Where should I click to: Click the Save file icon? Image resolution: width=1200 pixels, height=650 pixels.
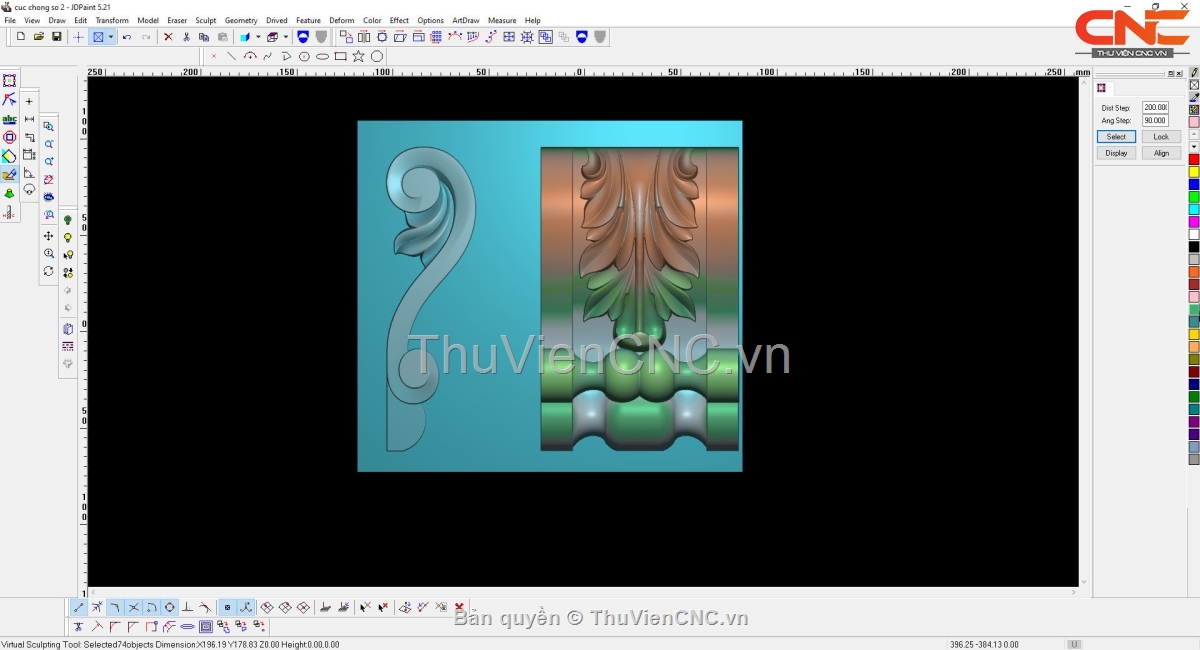coord(57,37)
